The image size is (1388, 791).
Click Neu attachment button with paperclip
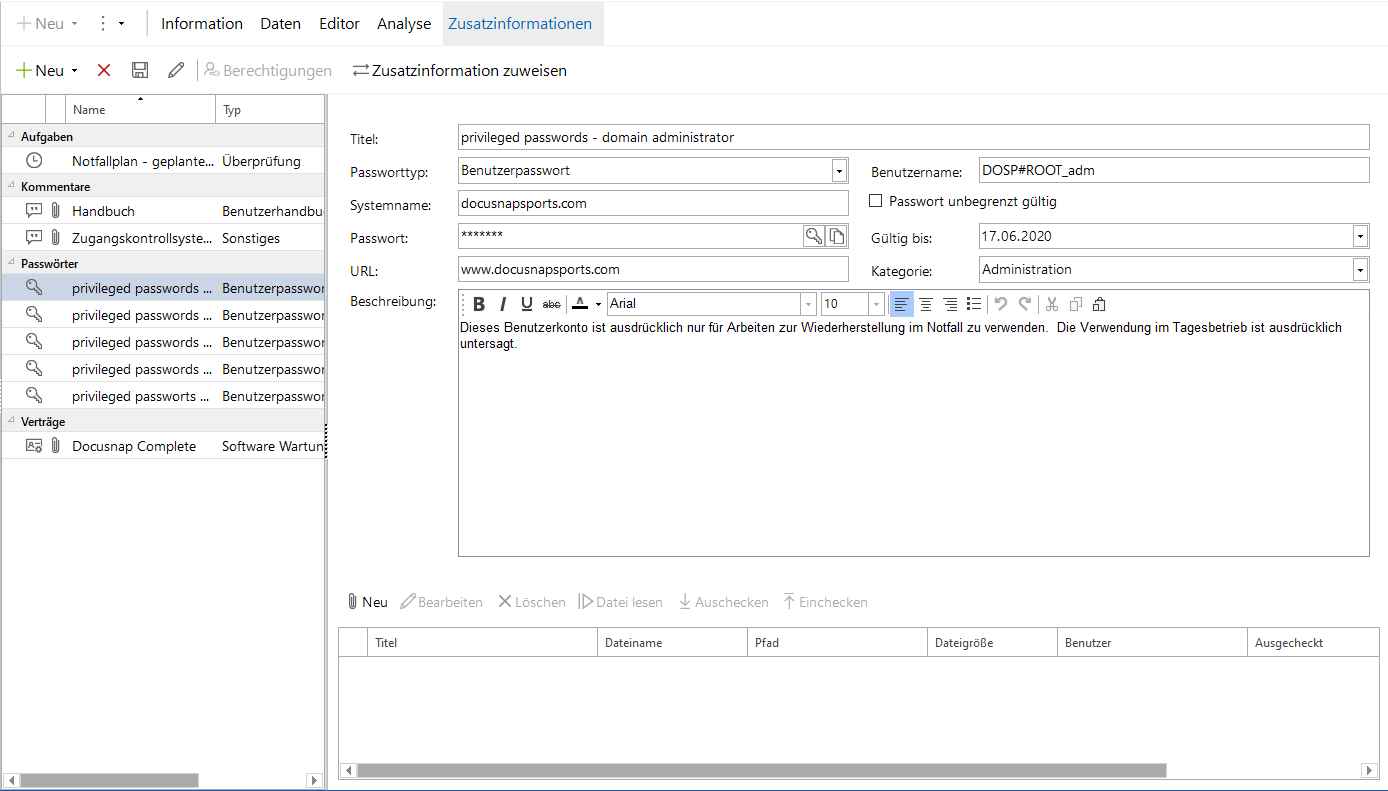[367, 602]
